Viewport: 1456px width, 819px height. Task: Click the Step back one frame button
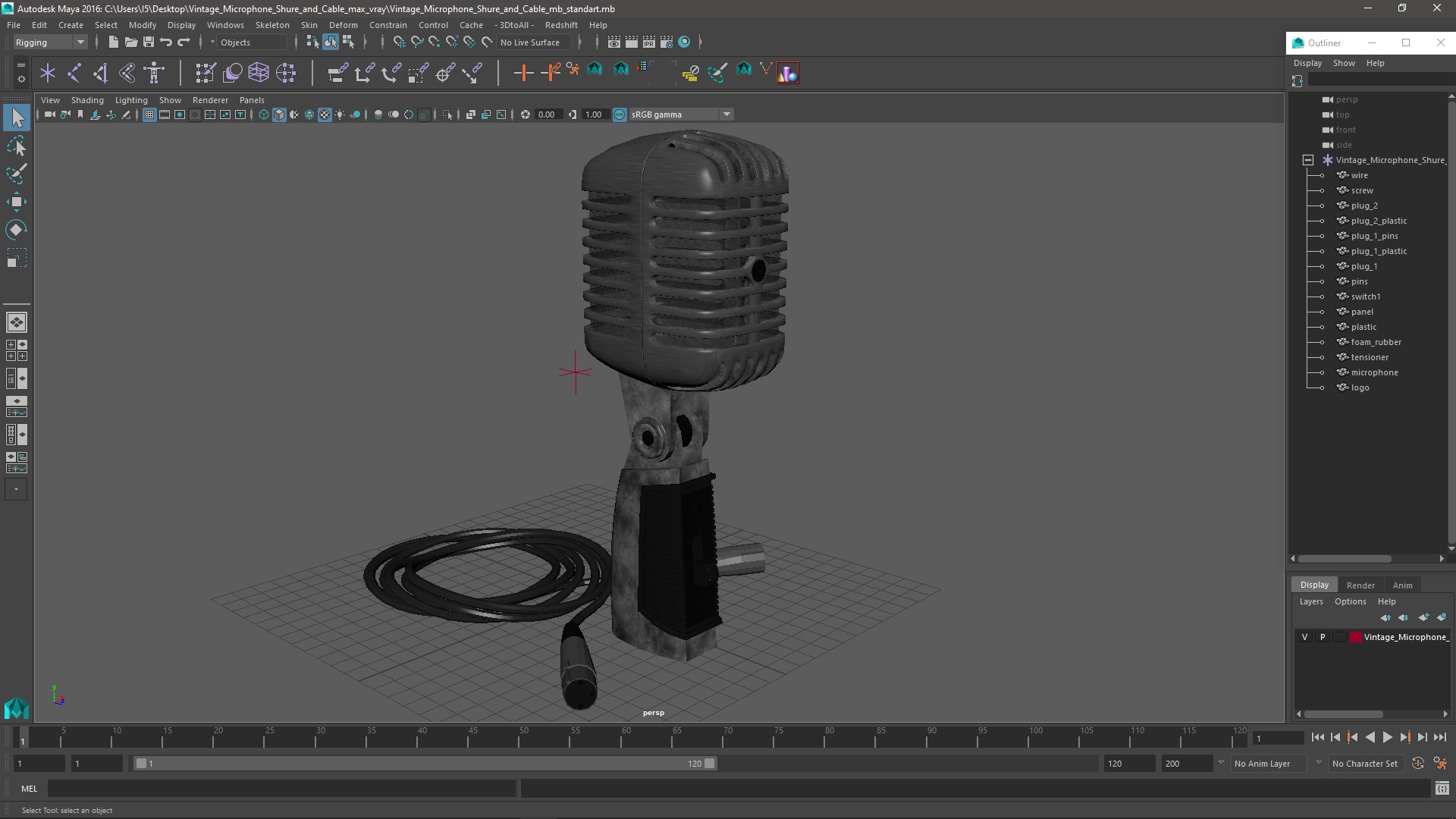1335,737
